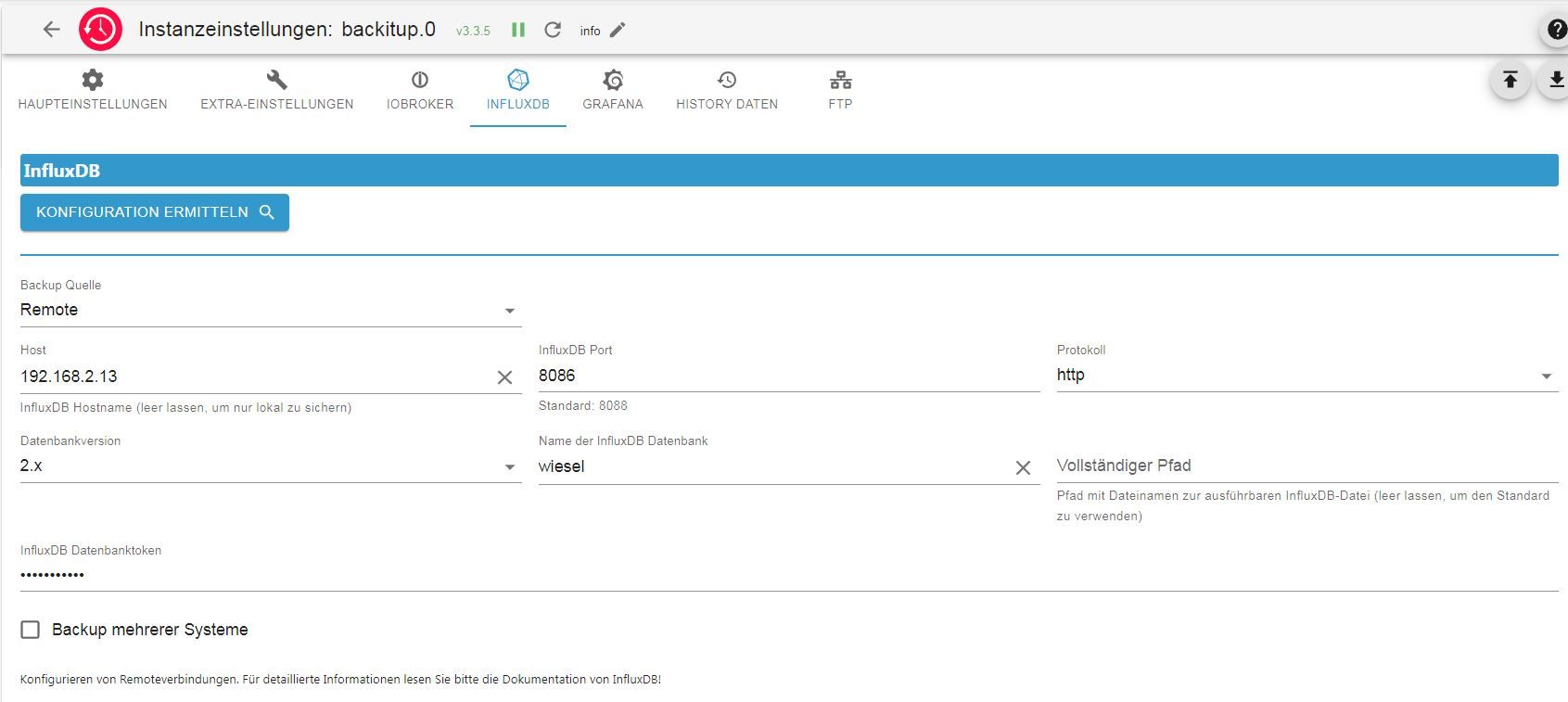Edit the info log level pencil
The height and width of the screenshot is (702, 1568).
(x=618, y=30)
